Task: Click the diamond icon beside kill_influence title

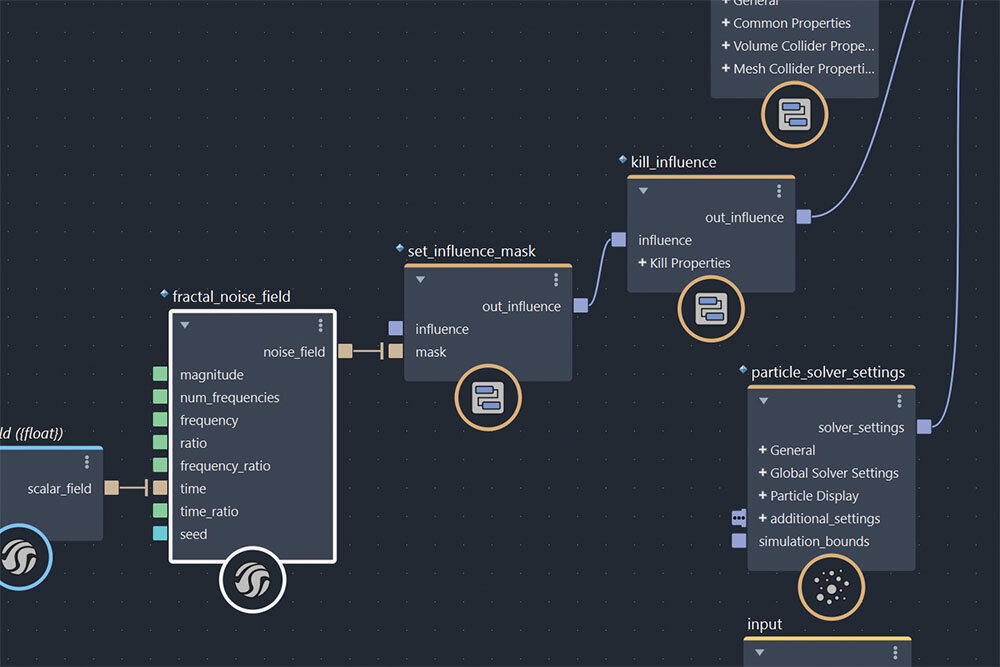Action: [623, 159]
